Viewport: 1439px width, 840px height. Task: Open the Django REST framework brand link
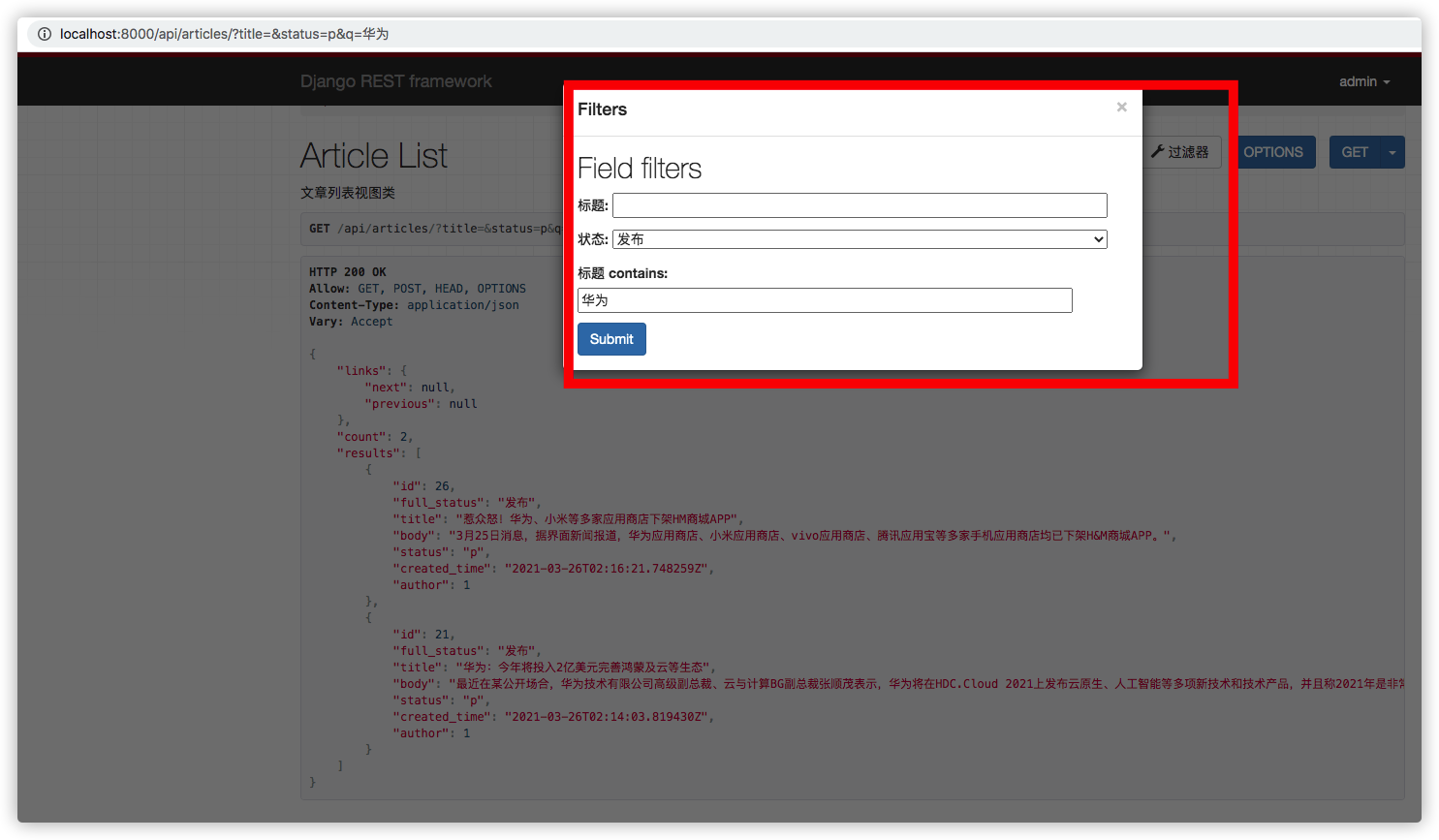click(395, 81)
